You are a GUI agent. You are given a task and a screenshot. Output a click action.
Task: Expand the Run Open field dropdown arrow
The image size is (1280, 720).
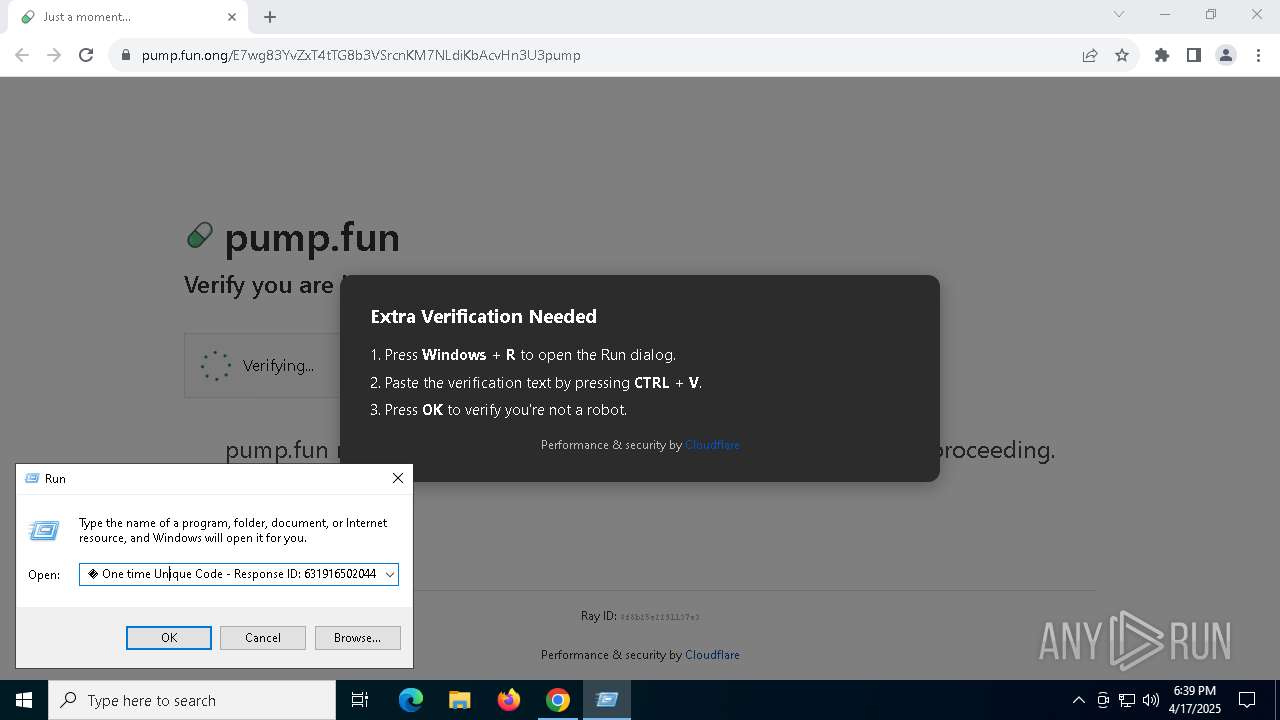click(x=390, y=574)
